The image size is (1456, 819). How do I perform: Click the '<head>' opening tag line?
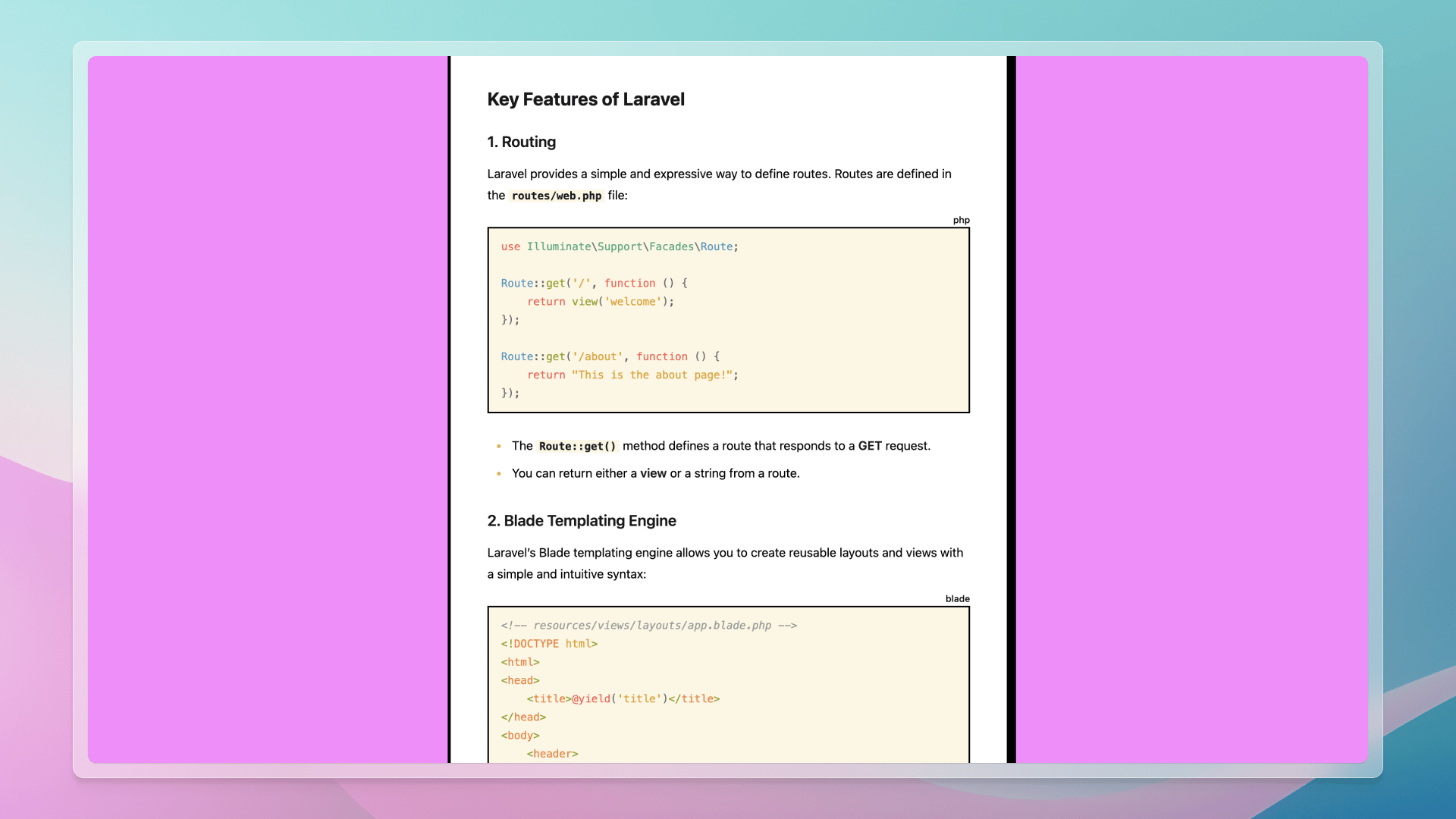(520, 680)
